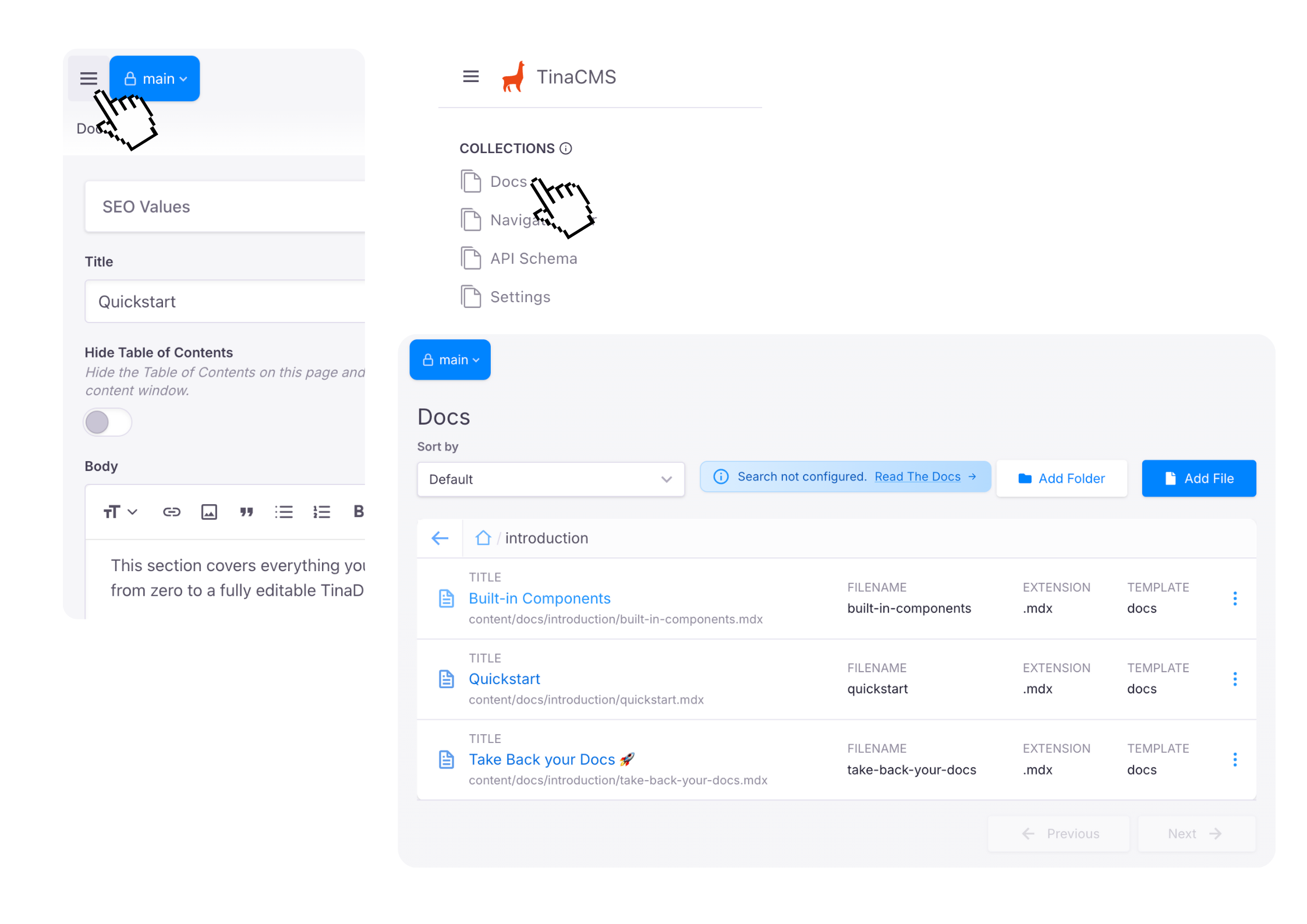The width and height of the screenshot is (1307, 924).
Task: Open hamburger menu next to TinaCMS logo
Action: point(470,76)
